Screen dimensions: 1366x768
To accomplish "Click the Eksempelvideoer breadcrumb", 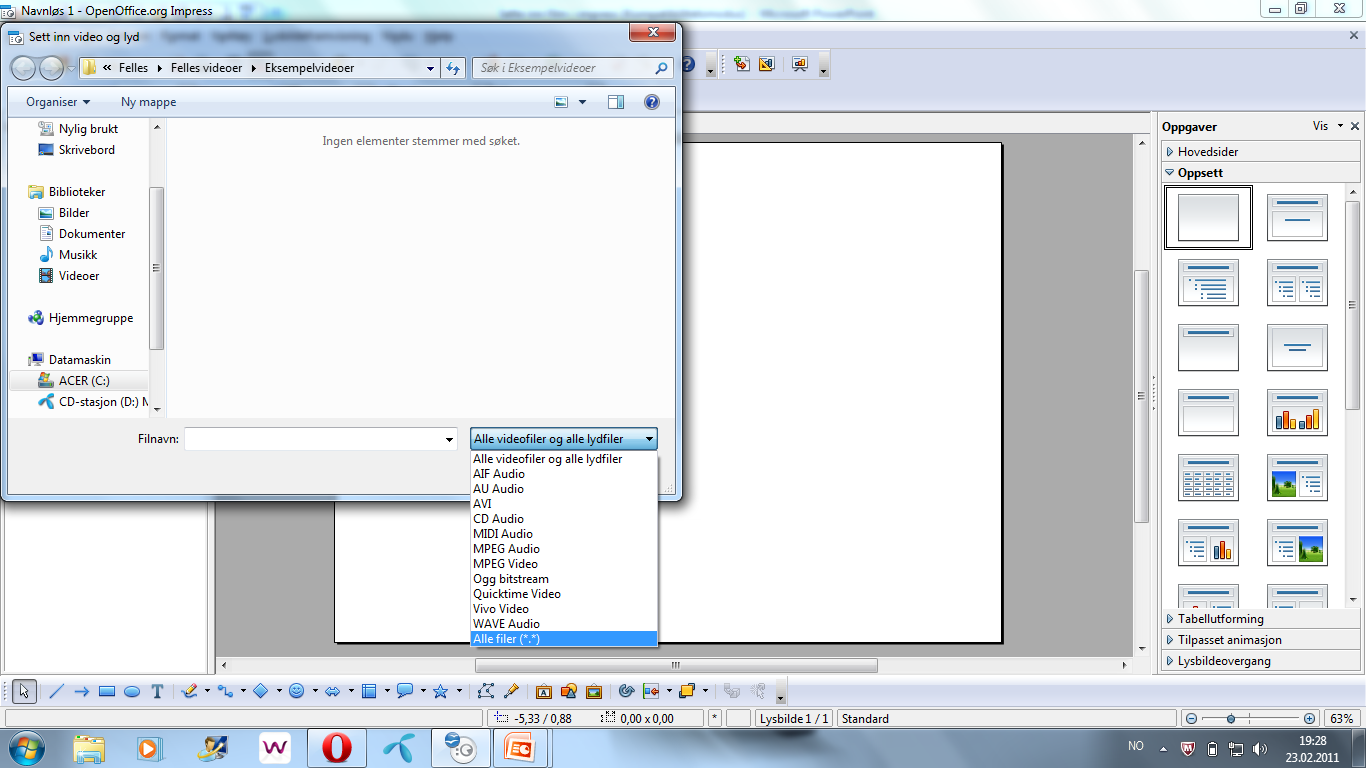I will [309, 68].
